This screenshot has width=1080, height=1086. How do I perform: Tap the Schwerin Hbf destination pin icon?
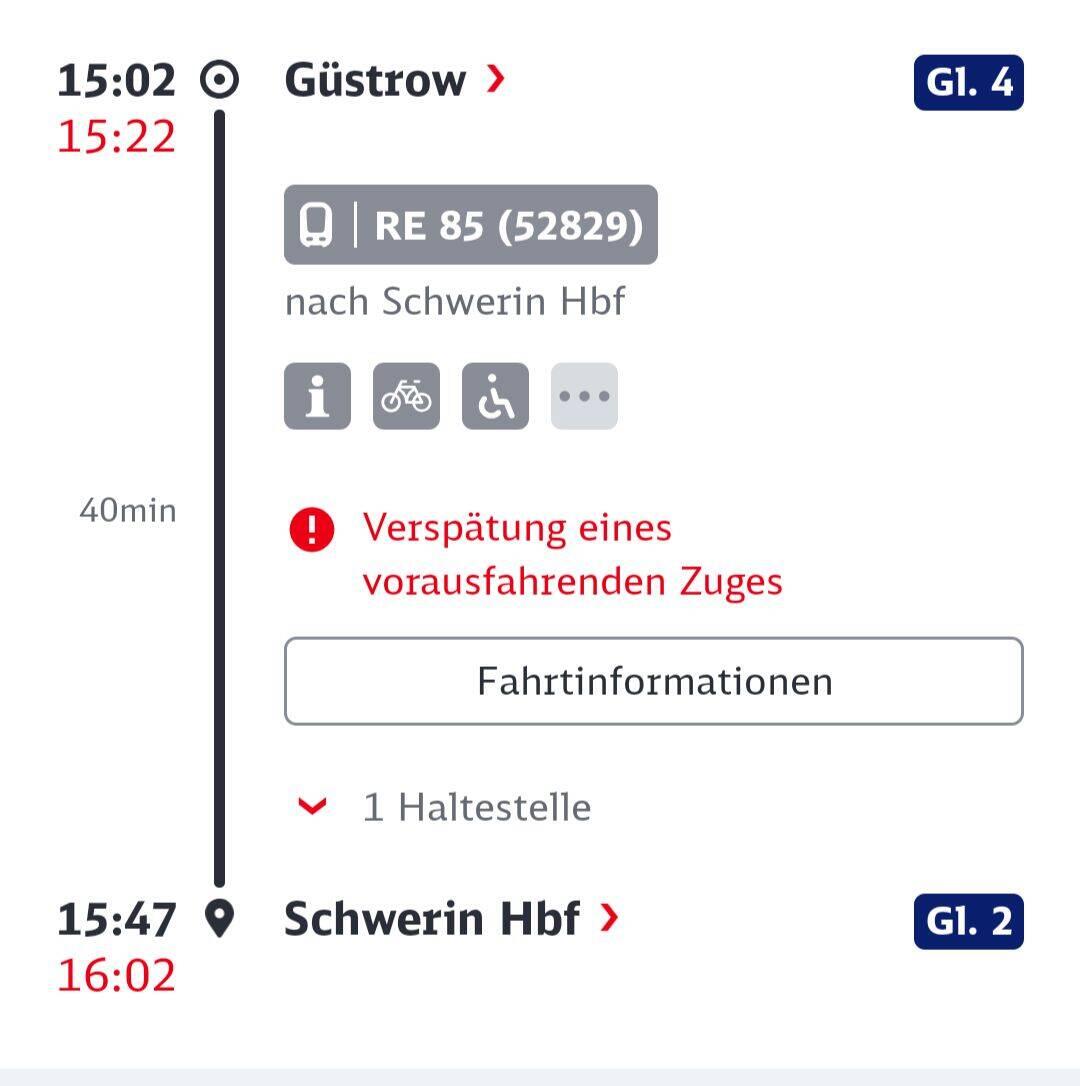pyautogui.click(x=220, y=919)
